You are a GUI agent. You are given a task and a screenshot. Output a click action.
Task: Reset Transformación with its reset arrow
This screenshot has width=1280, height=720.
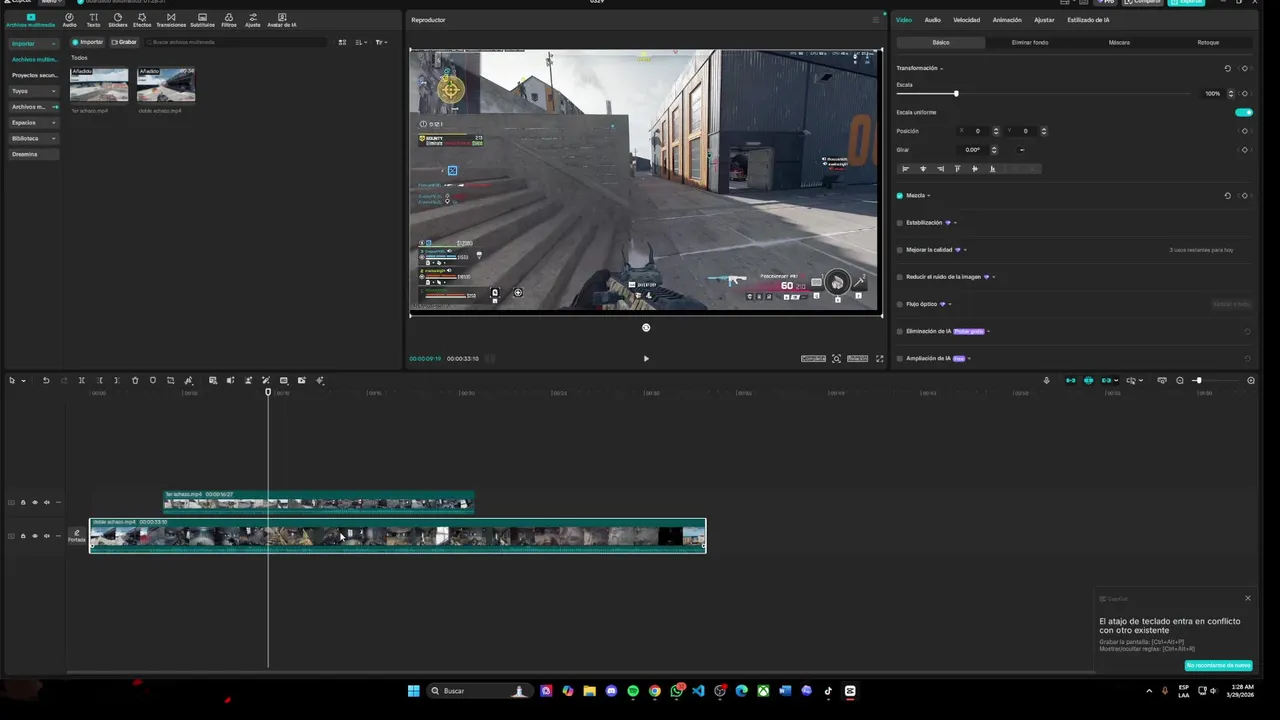(1228, 68)
